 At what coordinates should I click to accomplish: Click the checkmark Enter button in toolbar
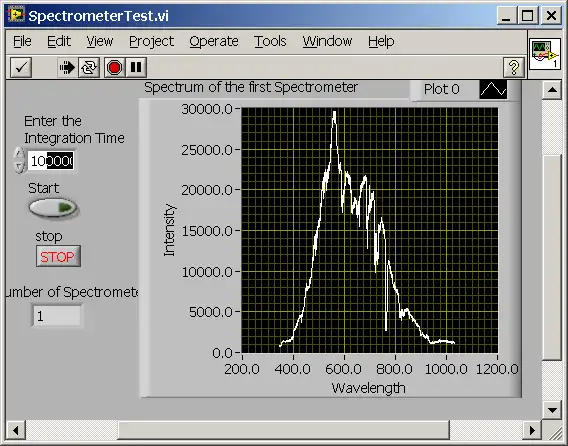tap(21, 67)
